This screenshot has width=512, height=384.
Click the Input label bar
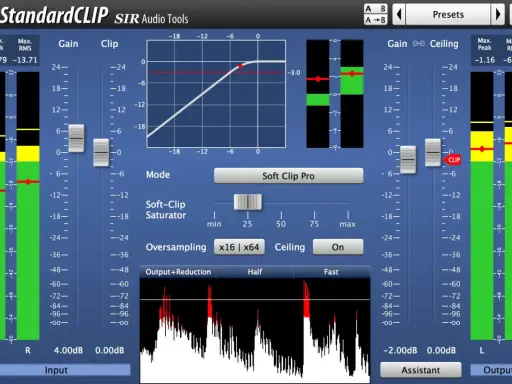click(65, 370)
